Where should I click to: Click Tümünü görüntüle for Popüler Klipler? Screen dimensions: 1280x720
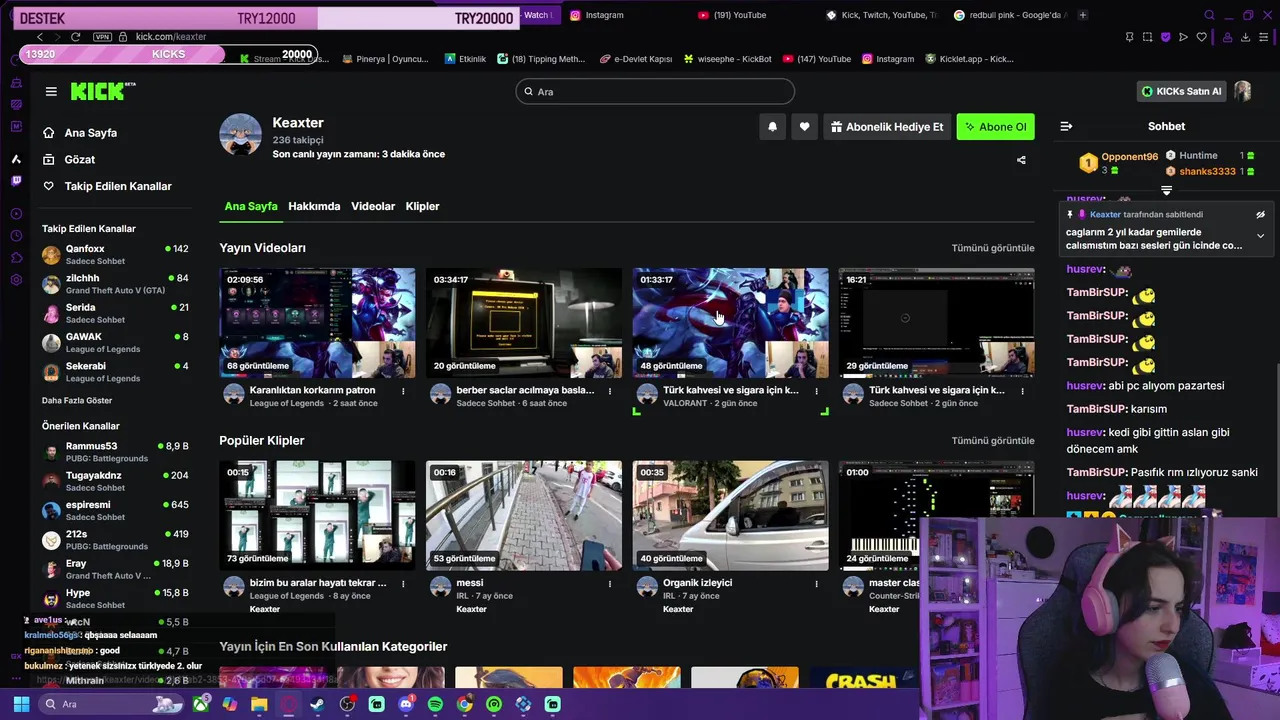point(993,440)
